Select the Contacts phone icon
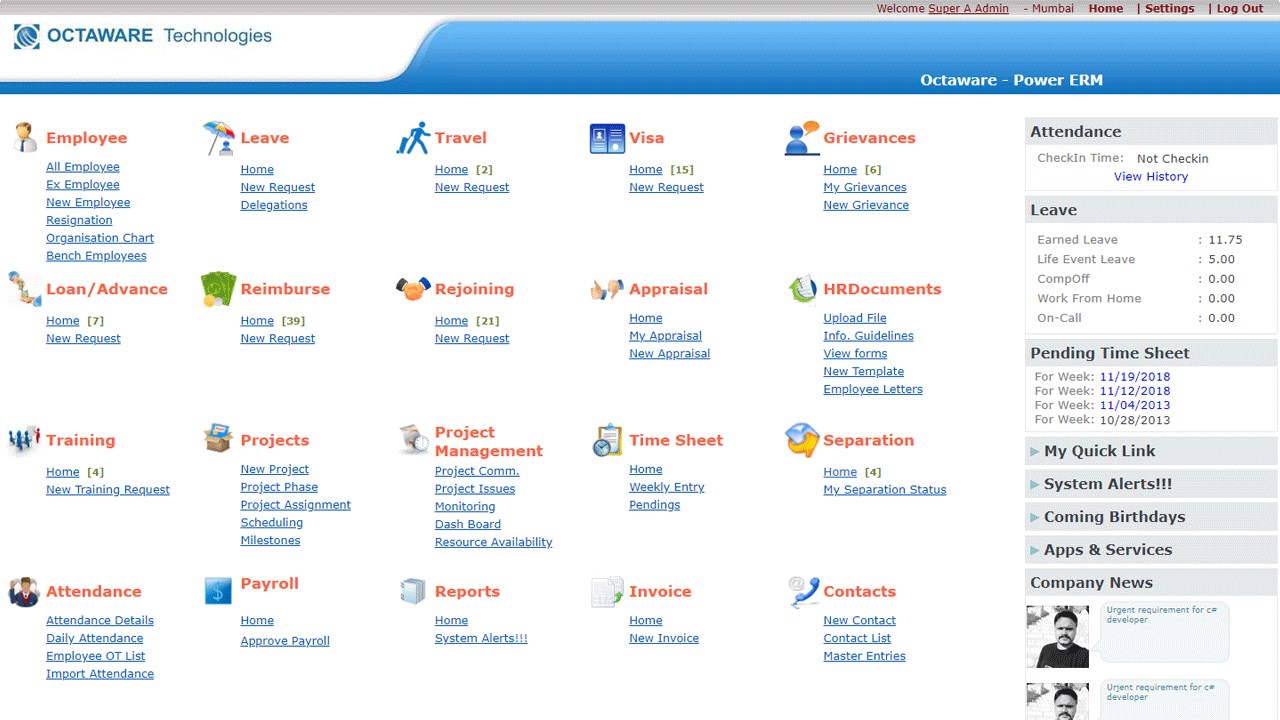Image resolution: width=1280 pixels, height=720 pixels. pos(802,592)
